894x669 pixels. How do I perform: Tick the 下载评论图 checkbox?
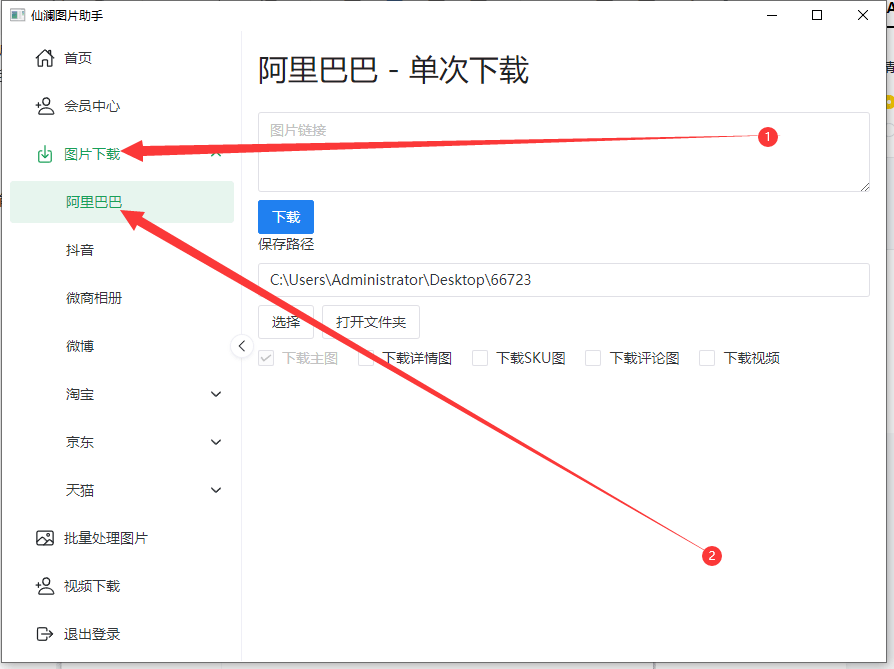pos(593,358)
